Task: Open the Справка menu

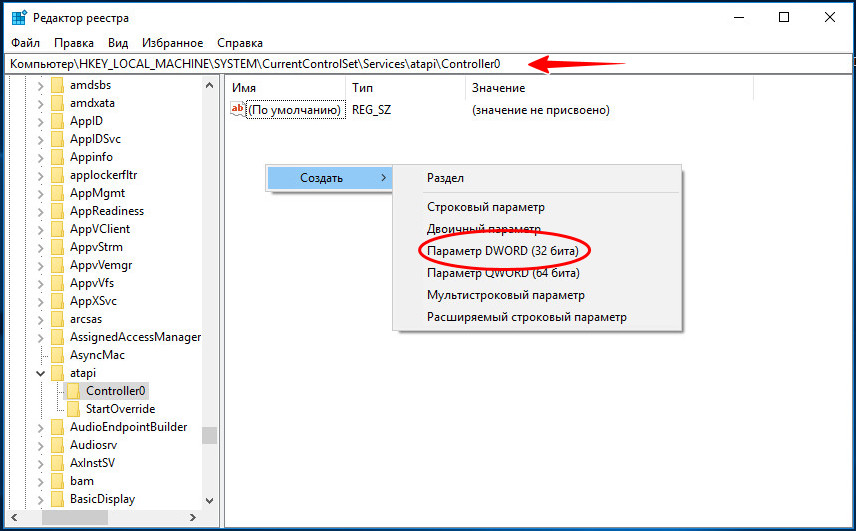Action: pos(240,43)
